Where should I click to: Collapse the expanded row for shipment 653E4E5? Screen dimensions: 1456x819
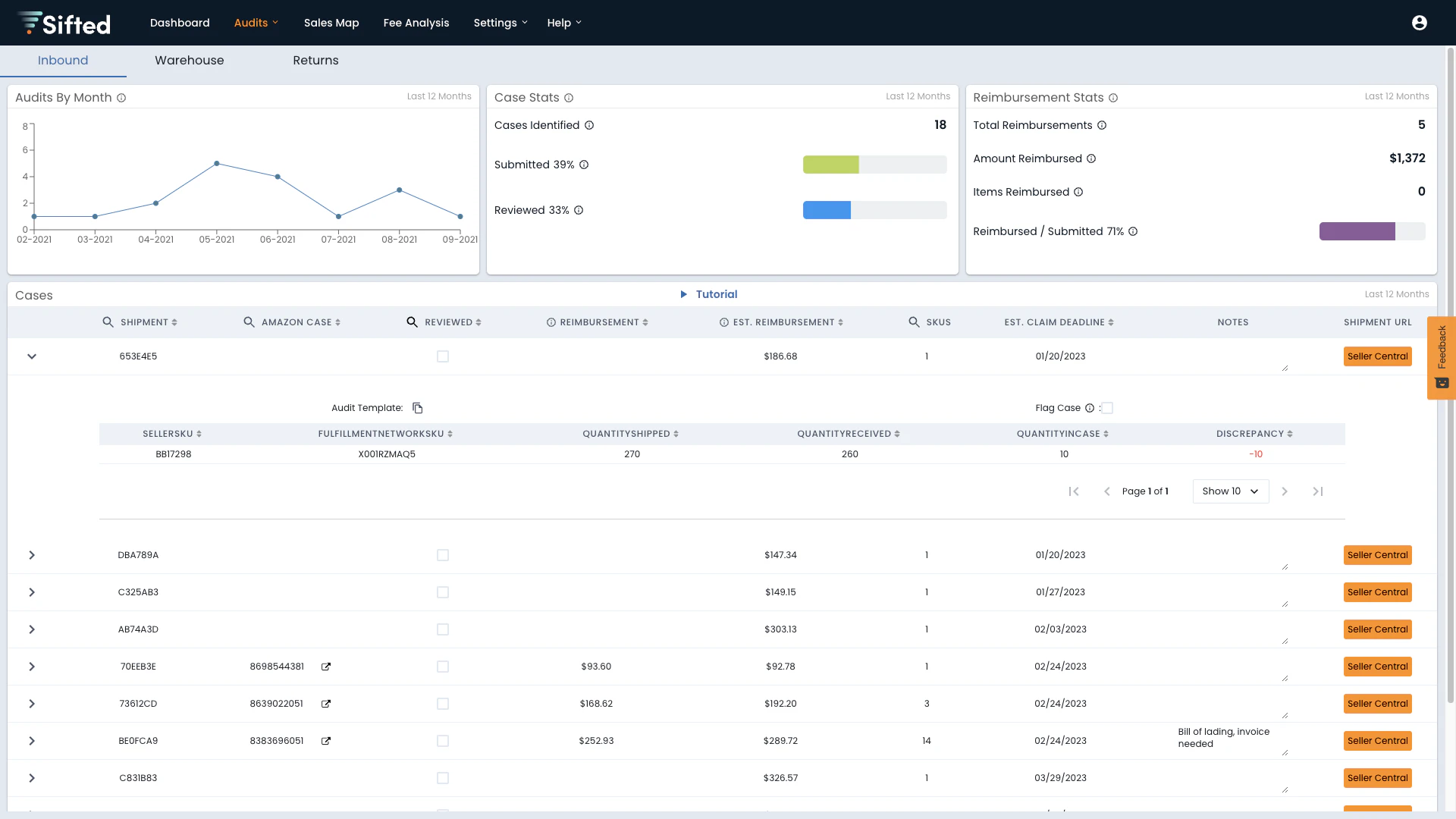32,356
